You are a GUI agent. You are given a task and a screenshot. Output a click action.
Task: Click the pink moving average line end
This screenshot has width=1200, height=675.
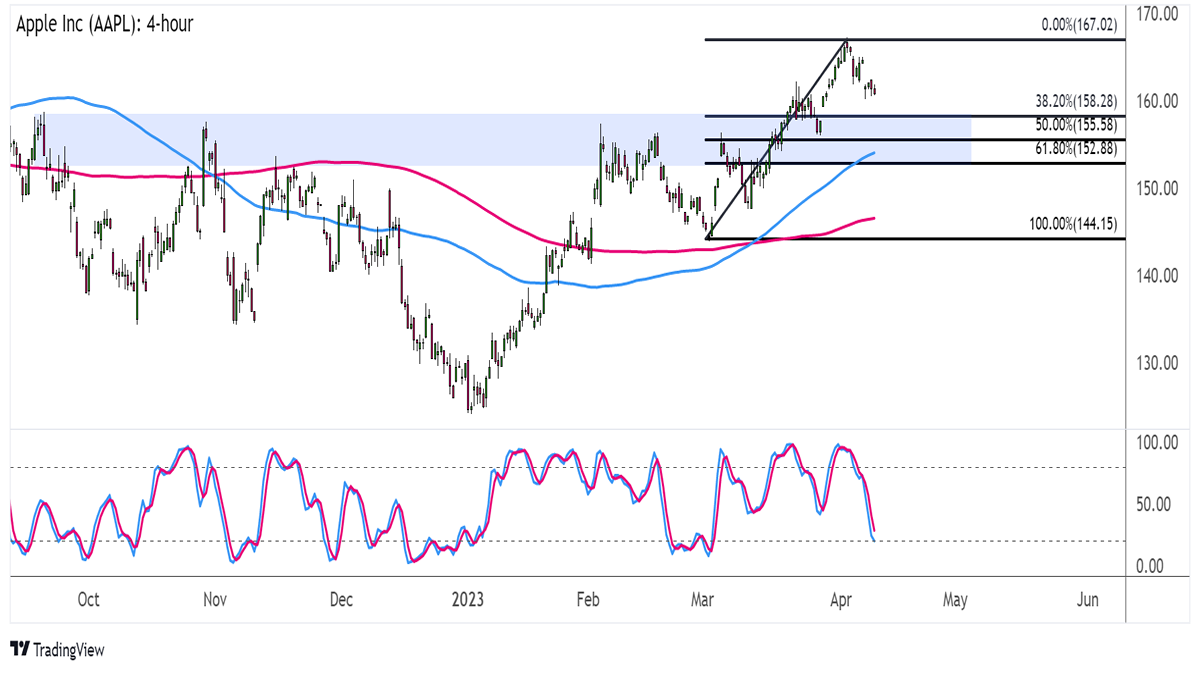pyautogui.click(x=872, y=218)
